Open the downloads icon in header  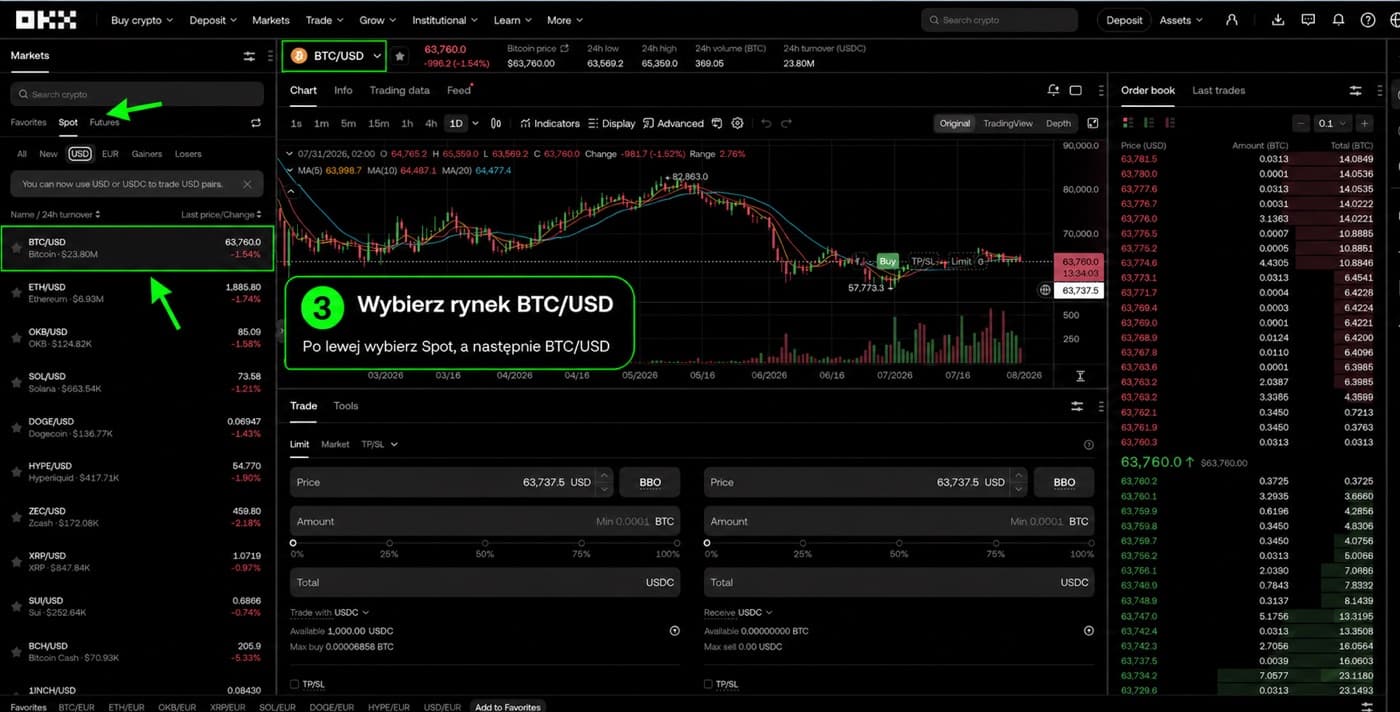coord(1278,20)
